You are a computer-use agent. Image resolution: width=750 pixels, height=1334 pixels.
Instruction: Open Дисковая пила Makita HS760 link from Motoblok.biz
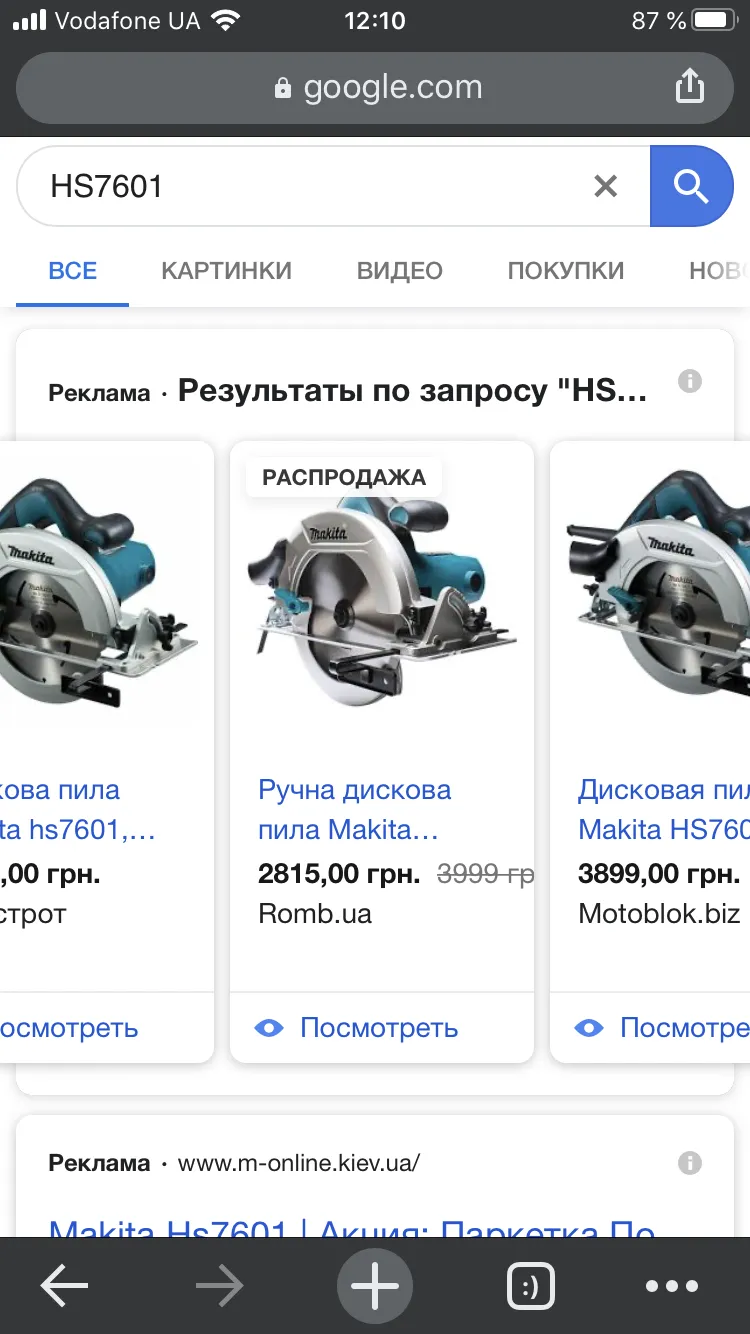pyautogui.click(x=664, y=809)
